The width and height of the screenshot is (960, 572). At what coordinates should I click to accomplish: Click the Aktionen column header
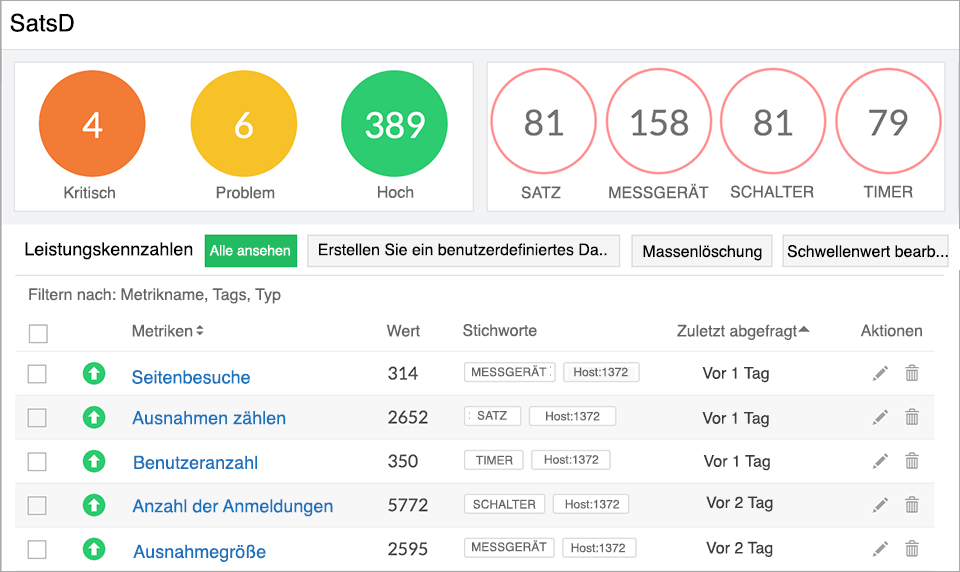[891, 331]
